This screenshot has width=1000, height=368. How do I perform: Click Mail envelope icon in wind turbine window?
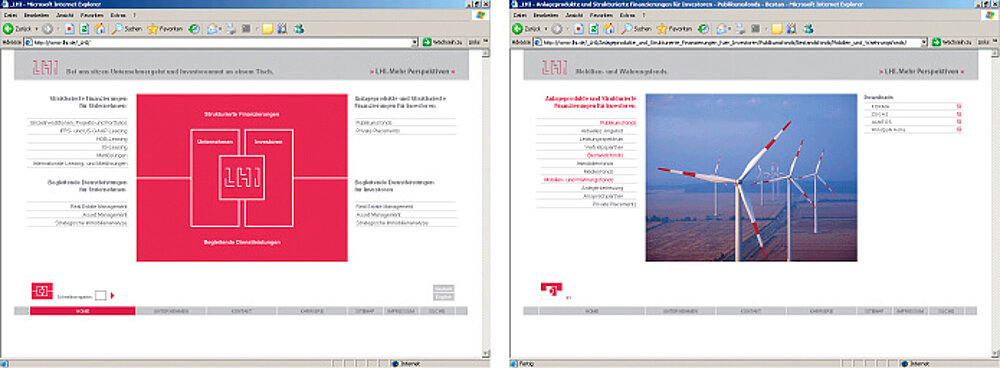[721, 29]
